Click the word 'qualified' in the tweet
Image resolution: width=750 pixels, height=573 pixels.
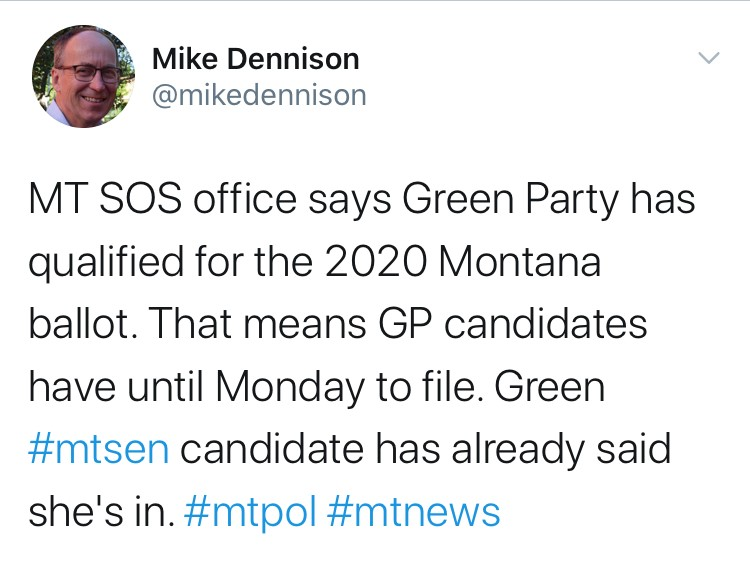point(106,264)
